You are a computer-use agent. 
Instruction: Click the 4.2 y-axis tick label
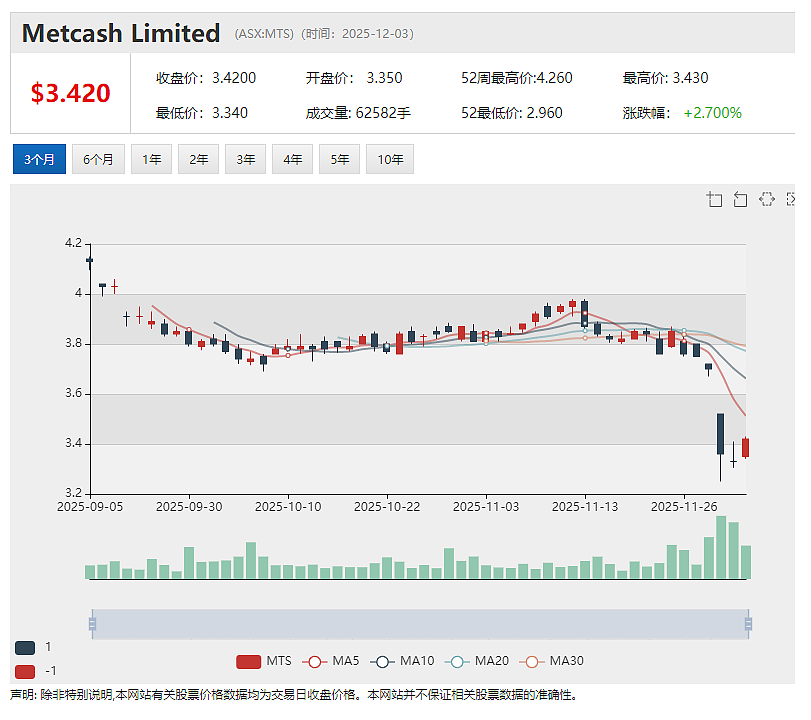pyautogui.click(x=73, y=243)
